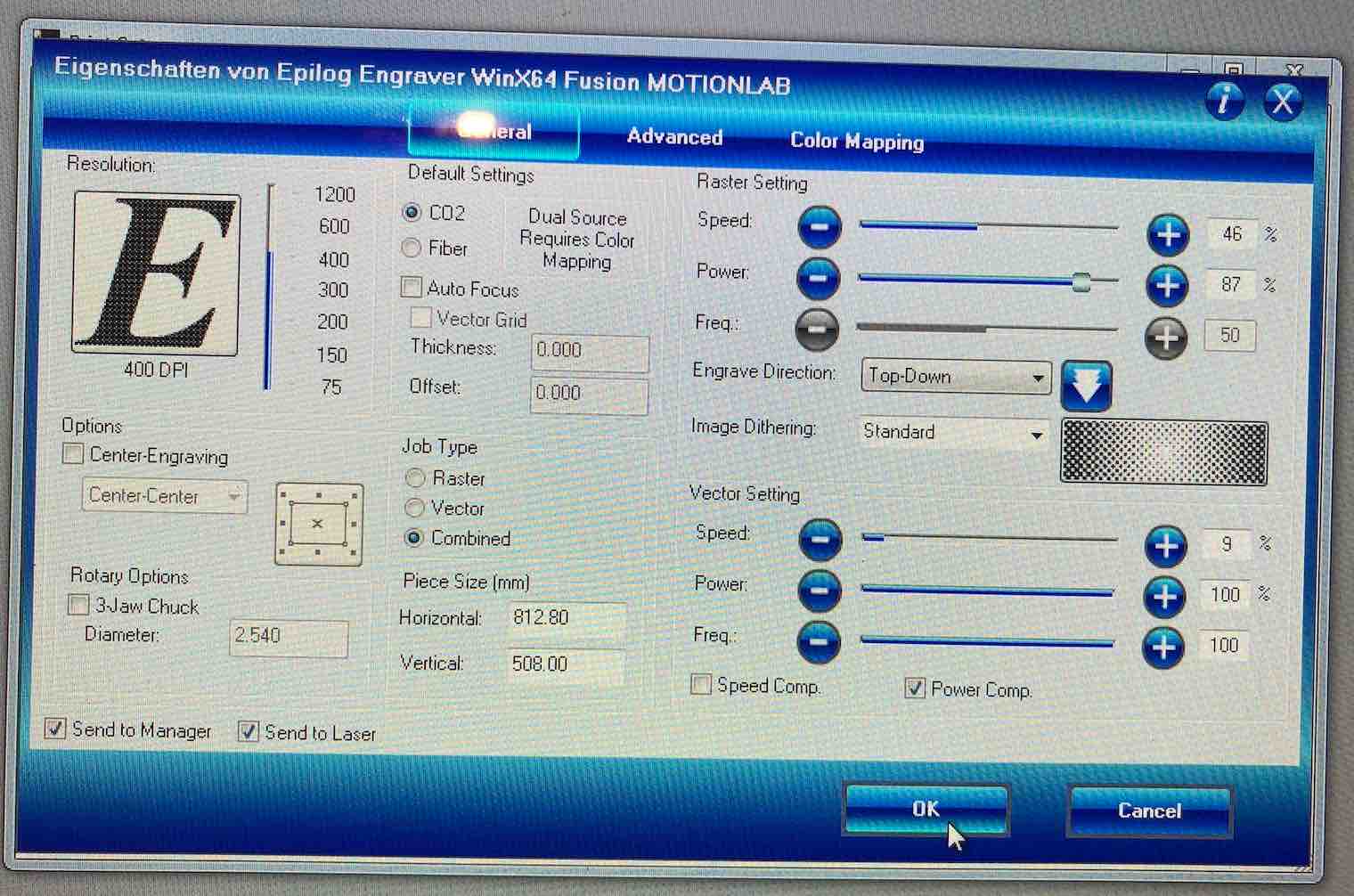Click the engrave direction down-arrow icon
This screenshot has height=896, width=1354.
pyautogui.click(x=1087, y=386)
